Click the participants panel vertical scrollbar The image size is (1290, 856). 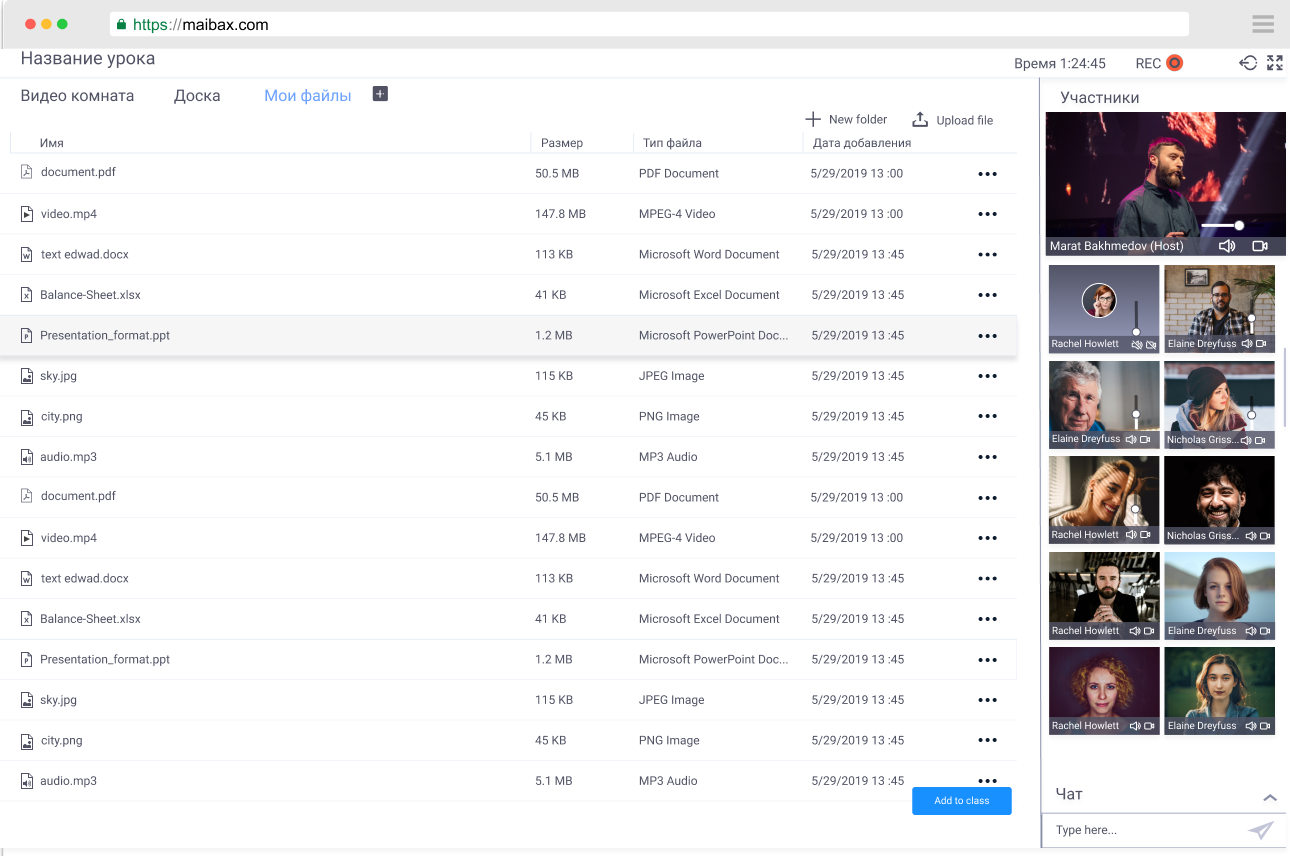click(x=1287, y=387)
